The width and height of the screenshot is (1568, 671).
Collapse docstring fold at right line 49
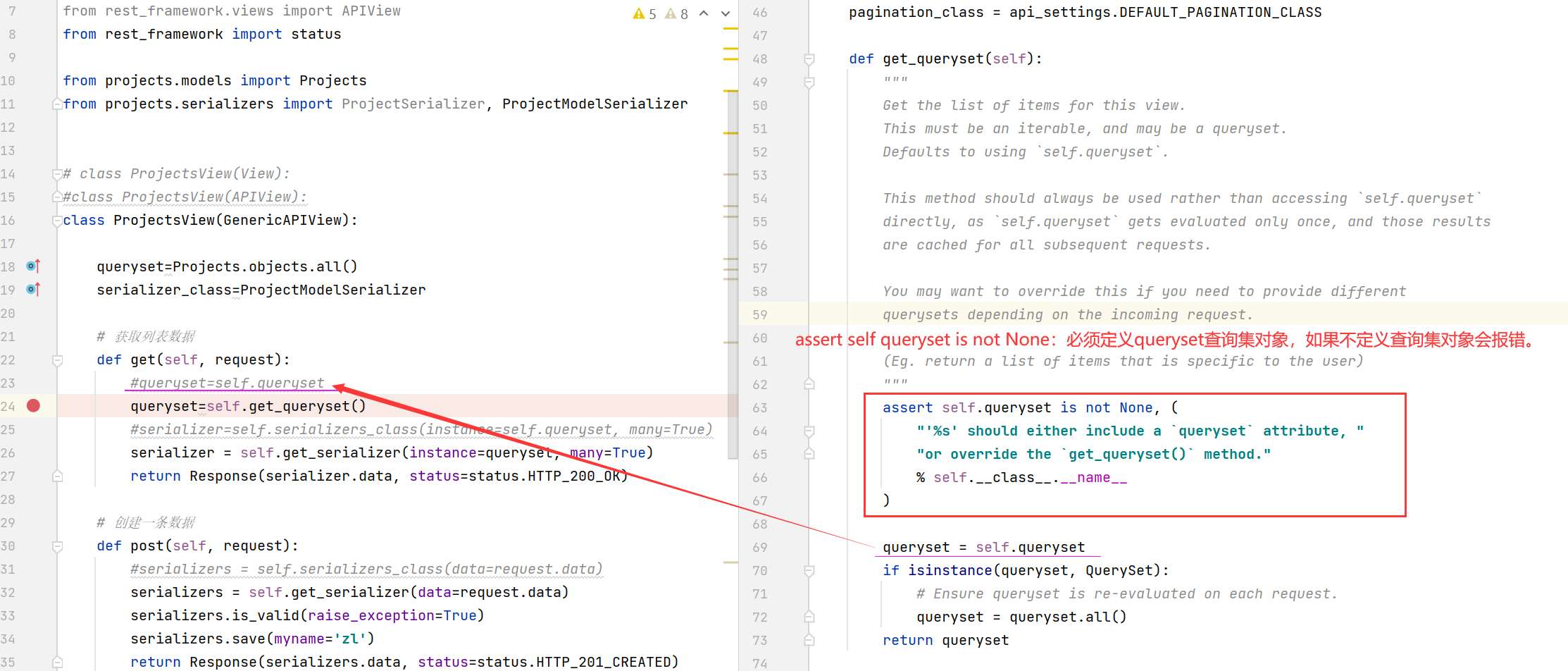pyautogui.click(x=809, y=82)
